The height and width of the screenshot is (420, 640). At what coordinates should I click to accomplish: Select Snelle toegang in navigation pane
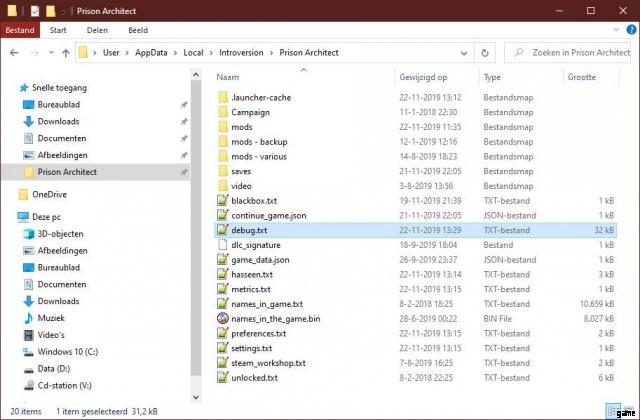59,88
